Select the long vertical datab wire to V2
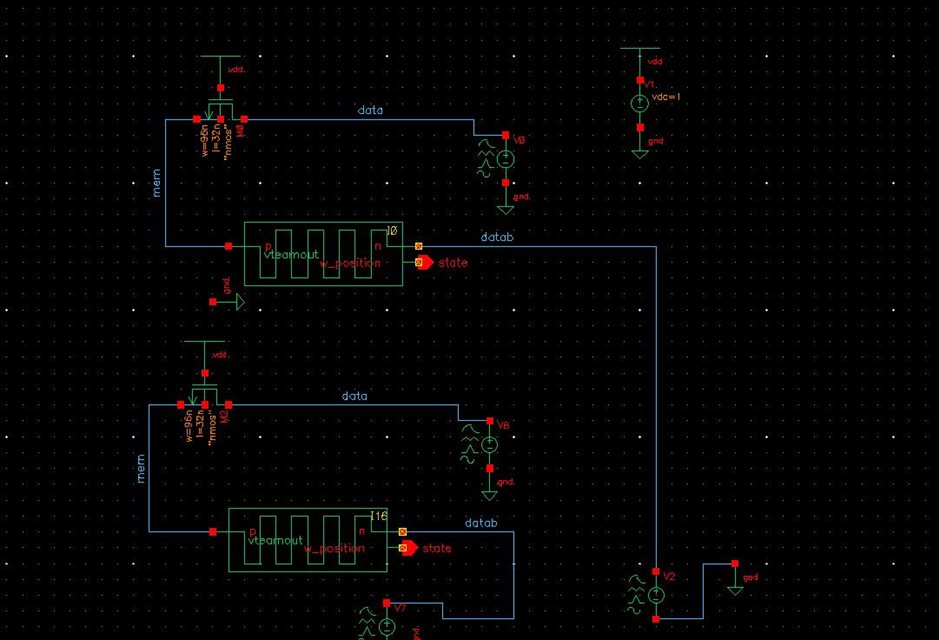This screenshot has height=640, width=939. point(656,407)
